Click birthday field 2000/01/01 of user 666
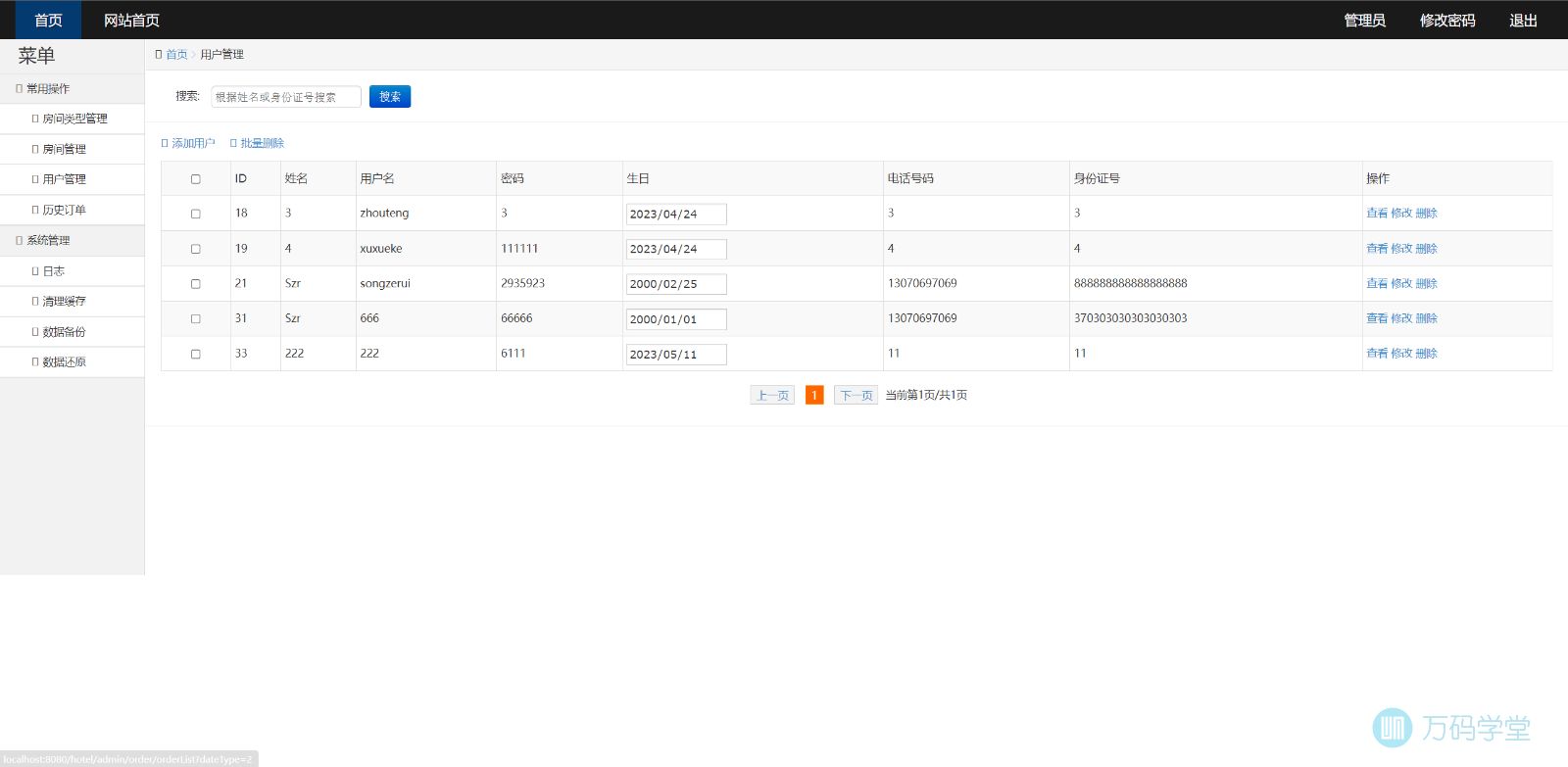 pyautogui.click(x=676, y=319)
